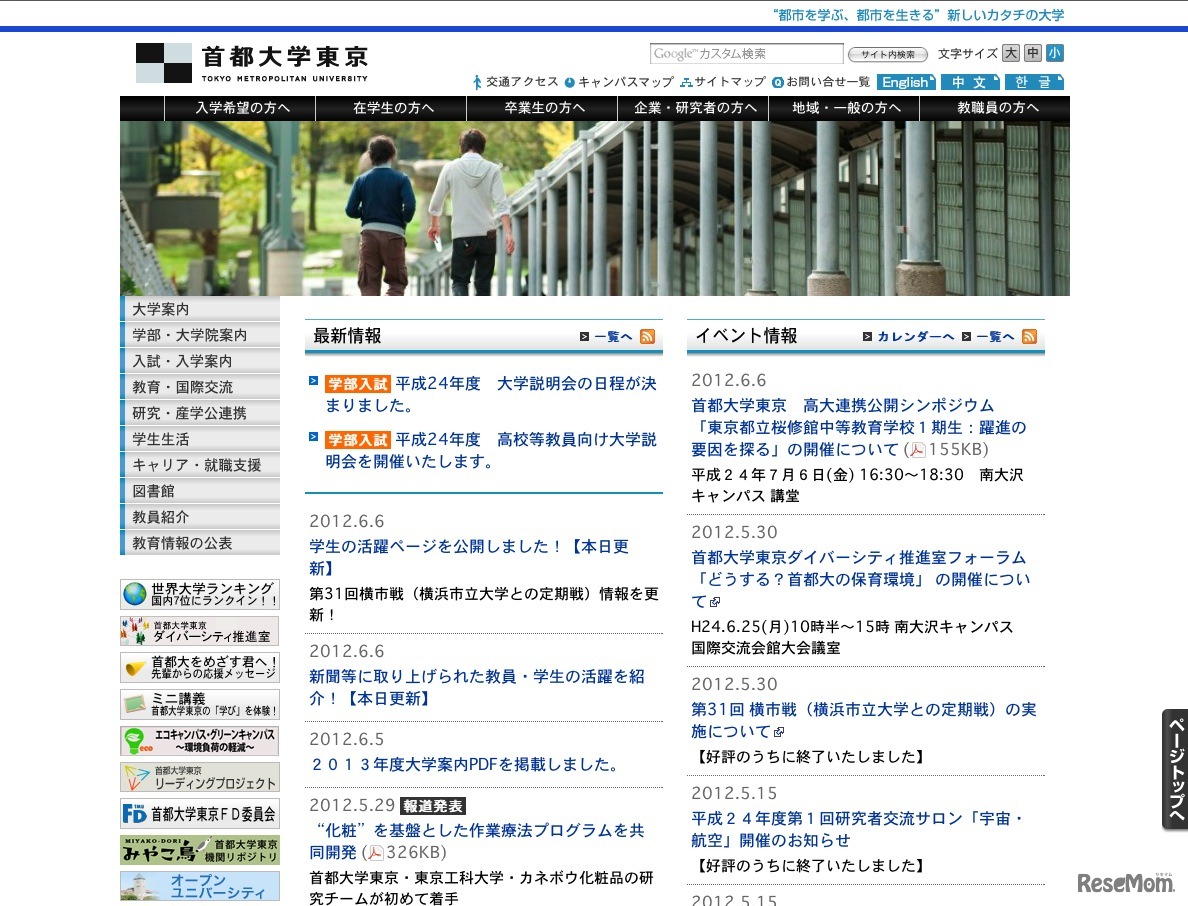Select 教育情報の公表 in side menu
The width and height of the screenshot is (1188, 906).
[200, 543]
